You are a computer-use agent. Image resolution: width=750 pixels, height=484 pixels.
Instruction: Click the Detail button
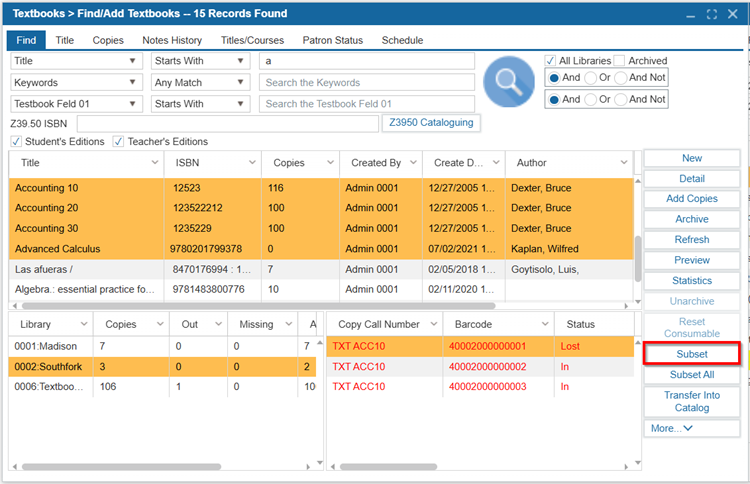[x=692, y=179]
